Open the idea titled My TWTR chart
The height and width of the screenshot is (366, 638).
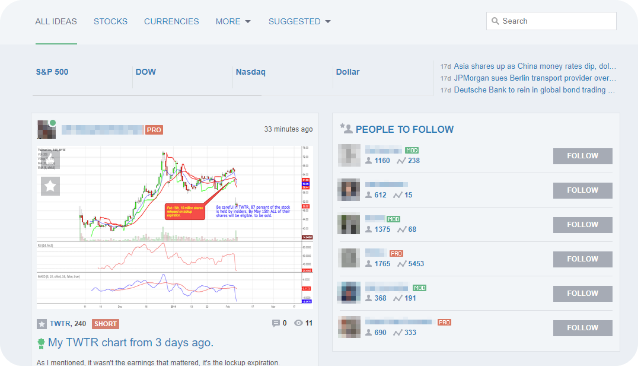pyautogui.click(x=131, y=342)
